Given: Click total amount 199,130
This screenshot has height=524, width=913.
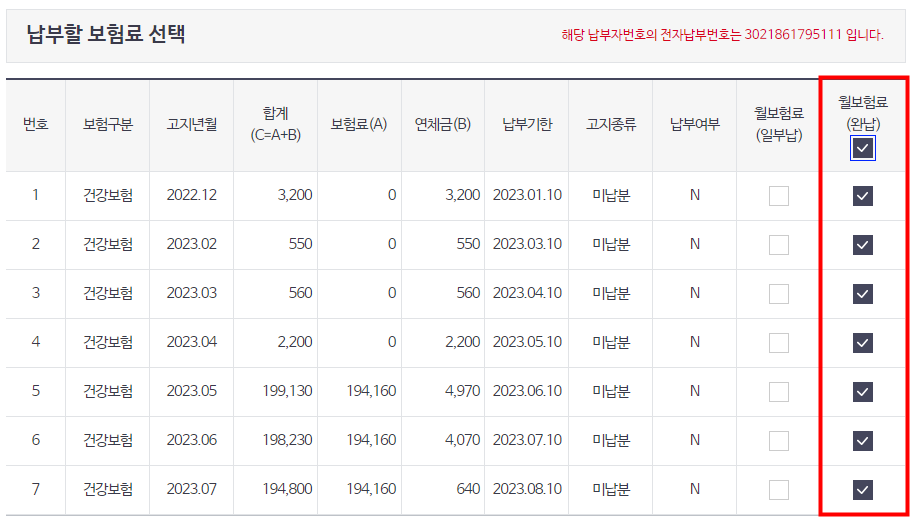Looking at the screenshot, I should coord(288,391).
